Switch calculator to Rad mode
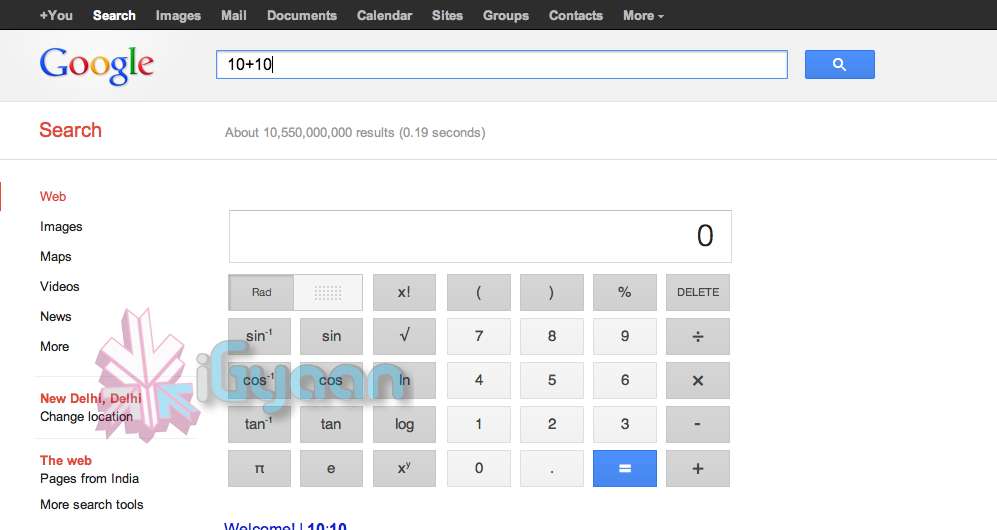The height and width of the screenshot is (530, 997). point(261,293)
